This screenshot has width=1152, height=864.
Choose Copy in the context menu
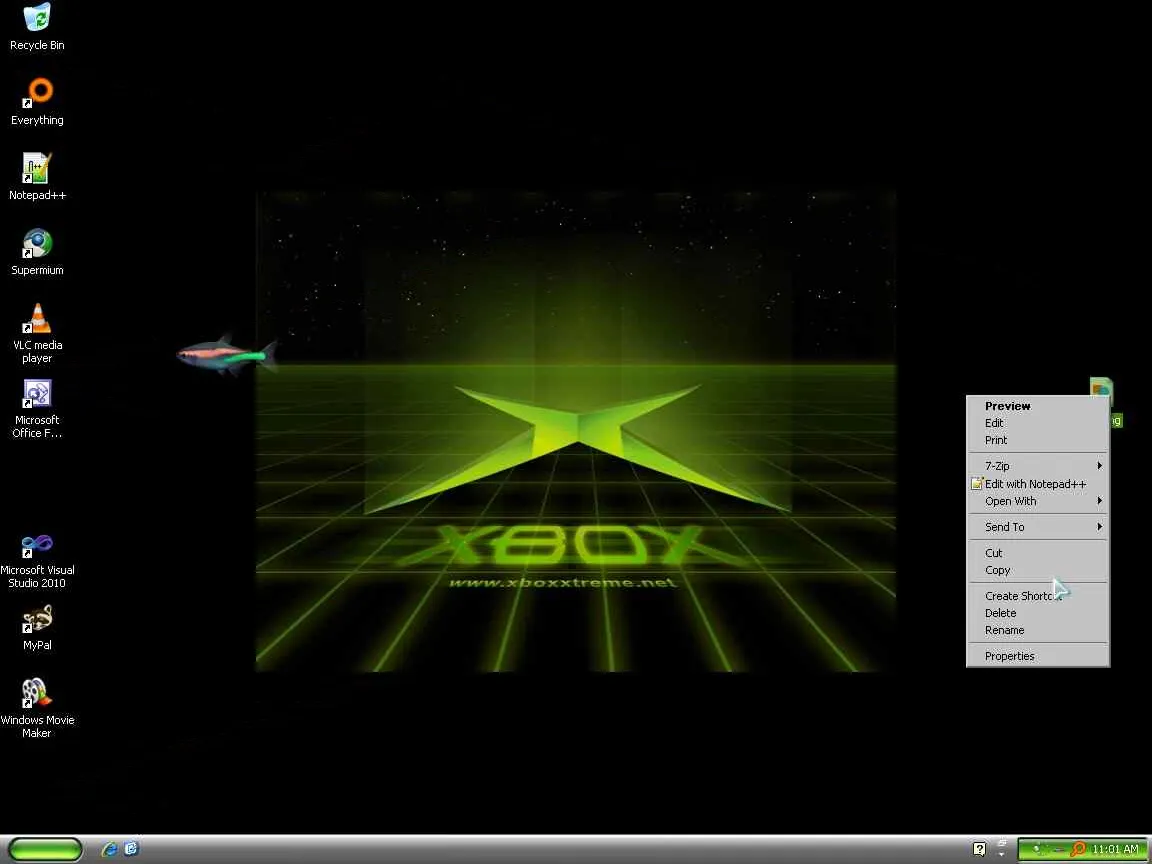click(x=1037, y=570)
